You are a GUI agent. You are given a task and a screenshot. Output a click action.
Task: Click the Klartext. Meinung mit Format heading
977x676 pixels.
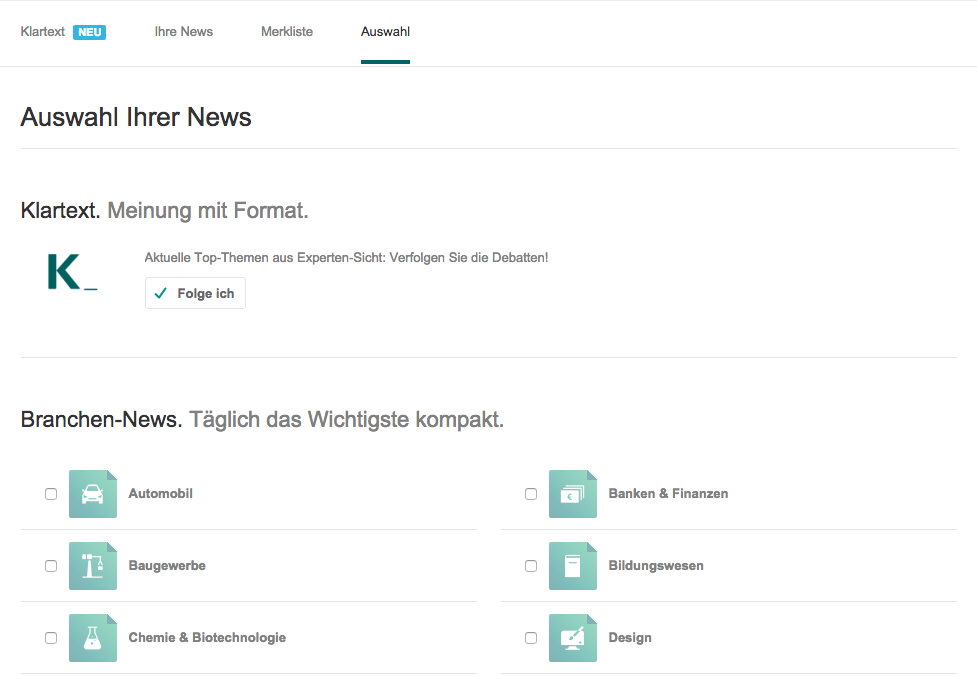click(164, 211)
